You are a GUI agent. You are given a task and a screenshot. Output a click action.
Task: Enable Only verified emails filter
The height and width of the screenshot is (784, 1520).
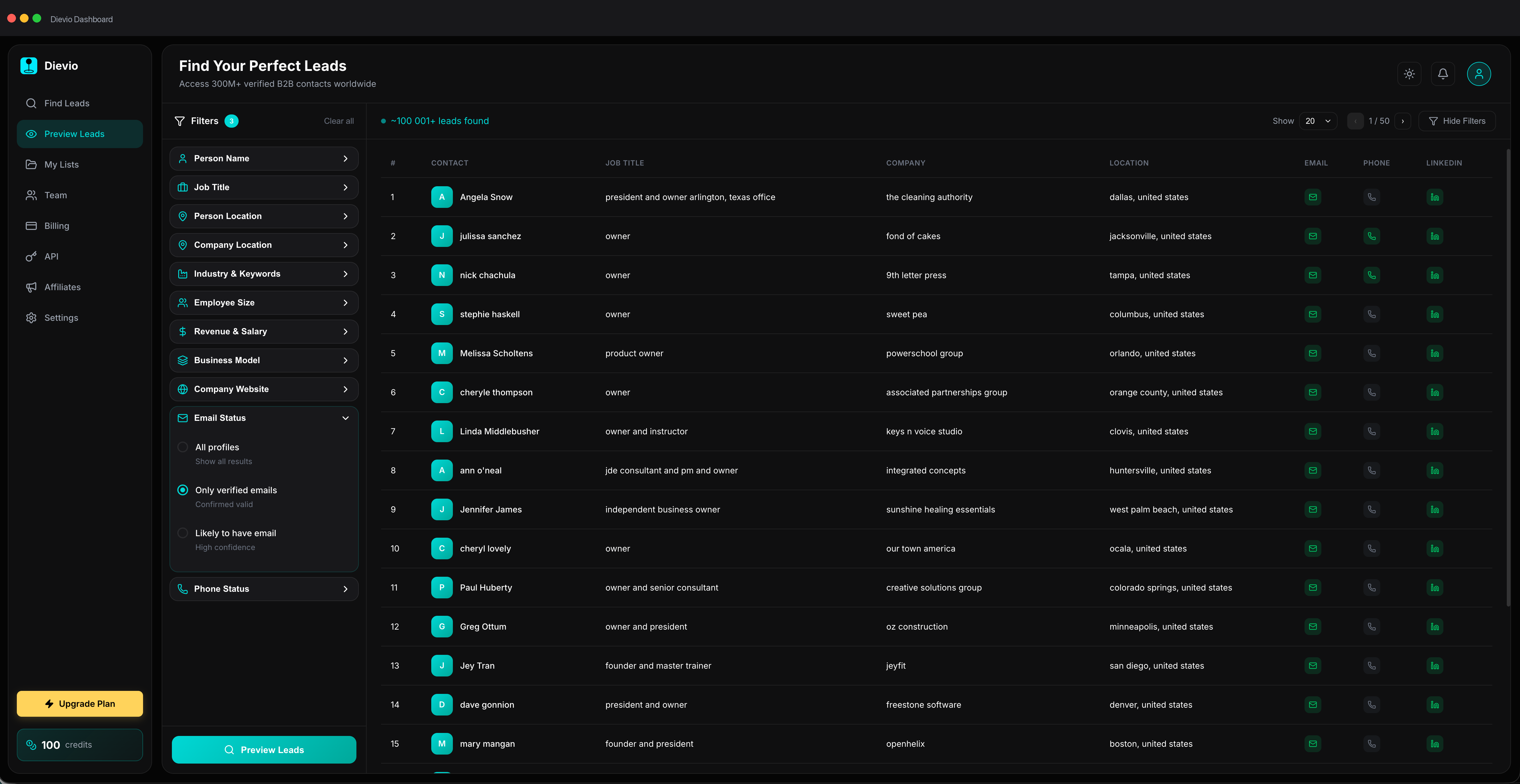[x=183, y=490]
